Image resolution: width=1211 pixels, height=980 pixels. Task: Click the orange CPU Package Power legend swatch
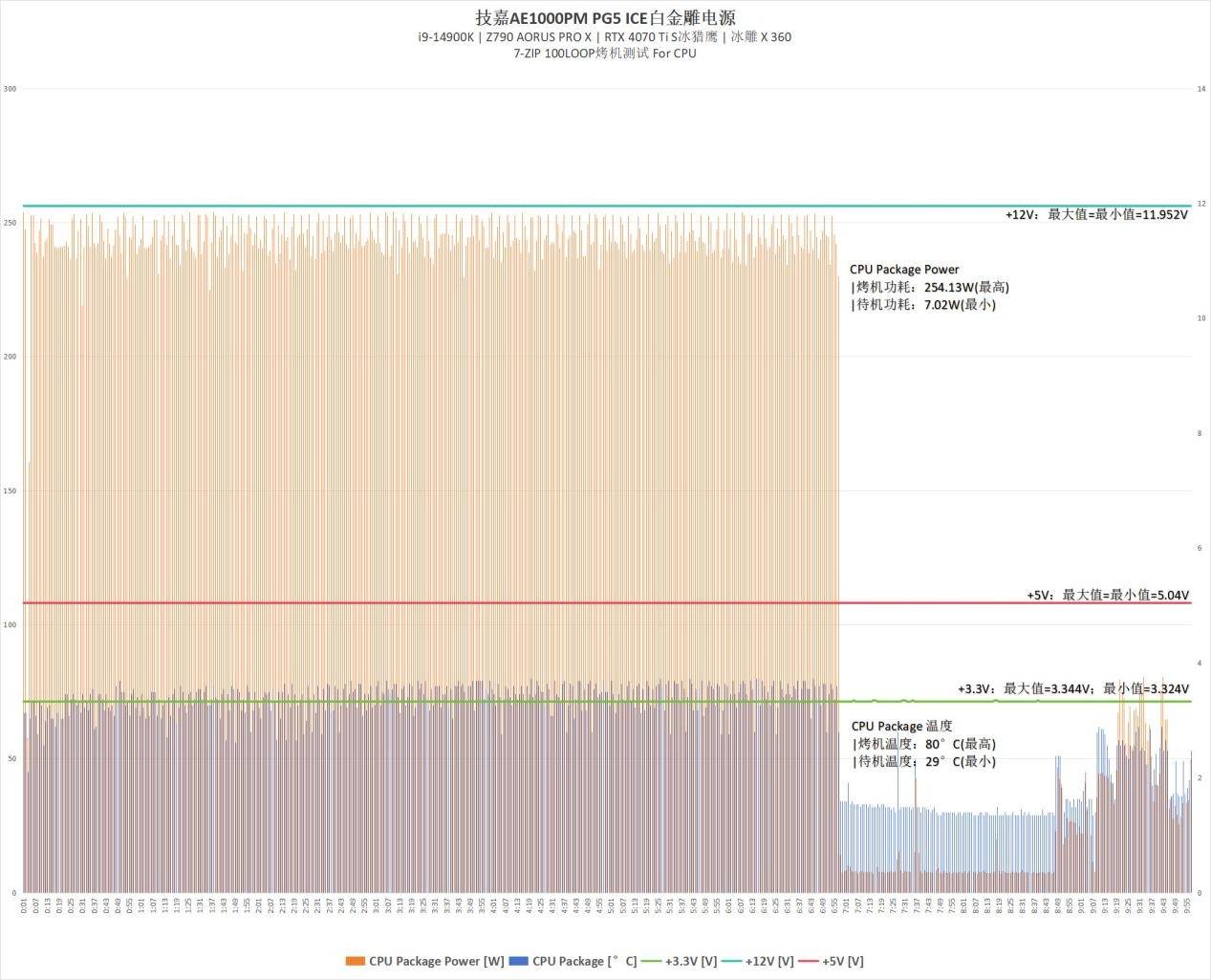coord(355,961)
